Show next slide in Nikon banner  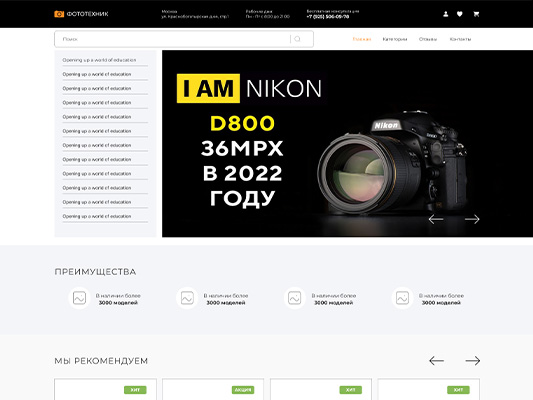[472, 219]
